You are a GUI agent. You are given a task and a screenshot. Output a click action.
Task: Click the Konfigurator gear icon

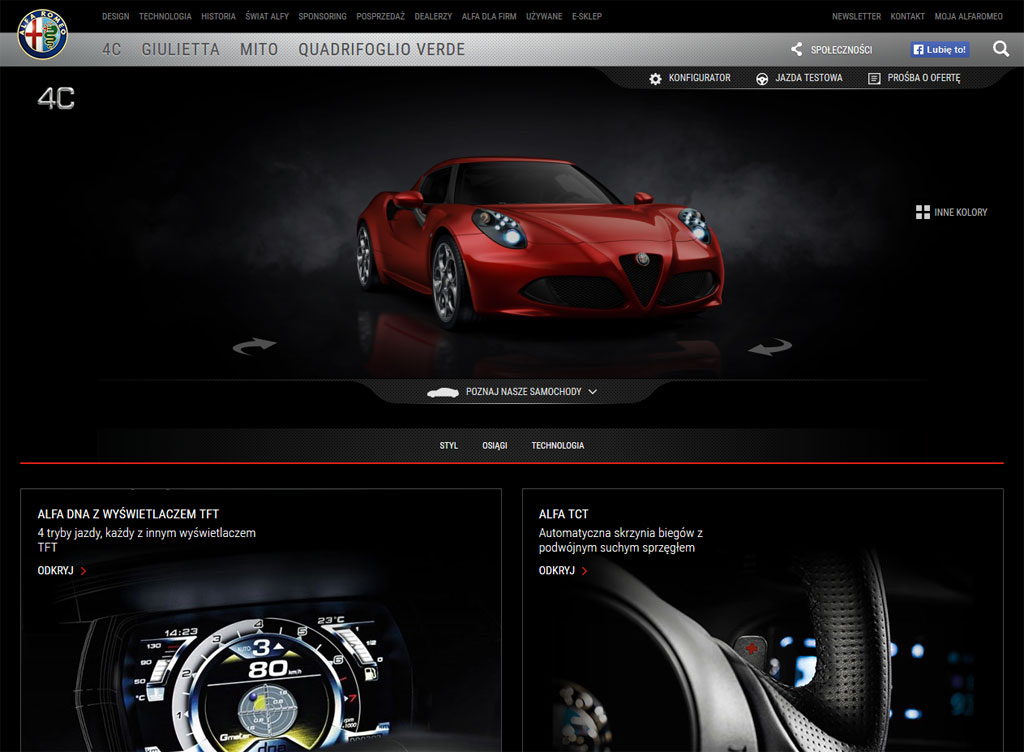(656, 78)
